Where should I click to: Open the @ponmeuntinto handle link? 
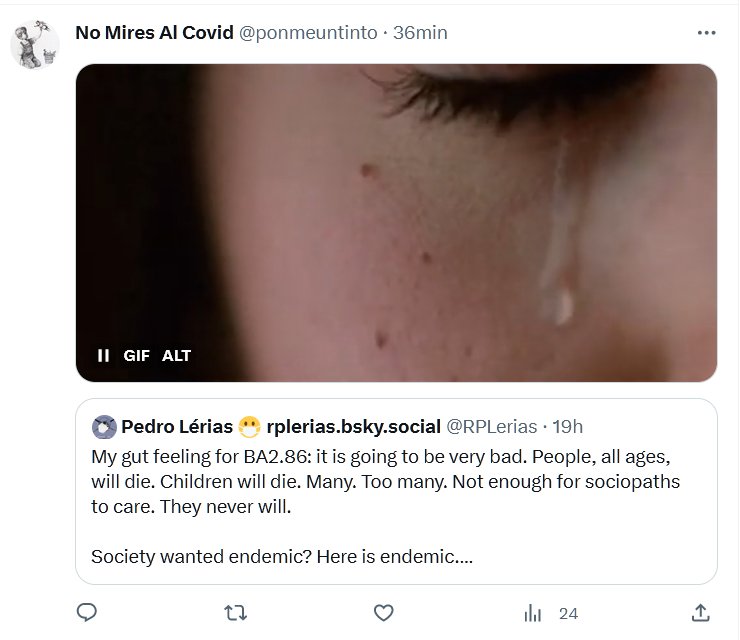308,32
